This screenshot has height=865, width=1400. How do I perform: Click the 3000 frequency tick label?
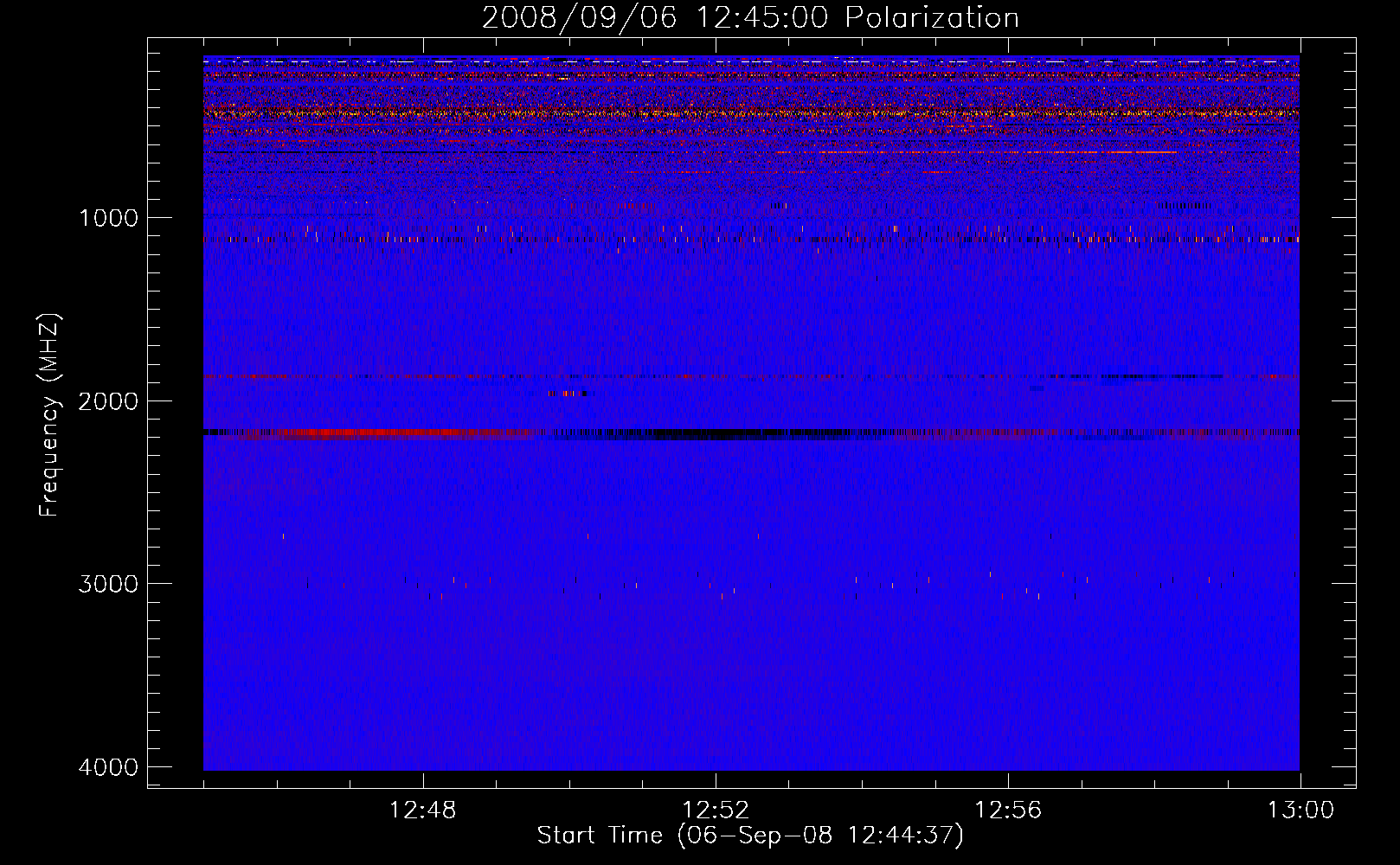tap(108, 584)
